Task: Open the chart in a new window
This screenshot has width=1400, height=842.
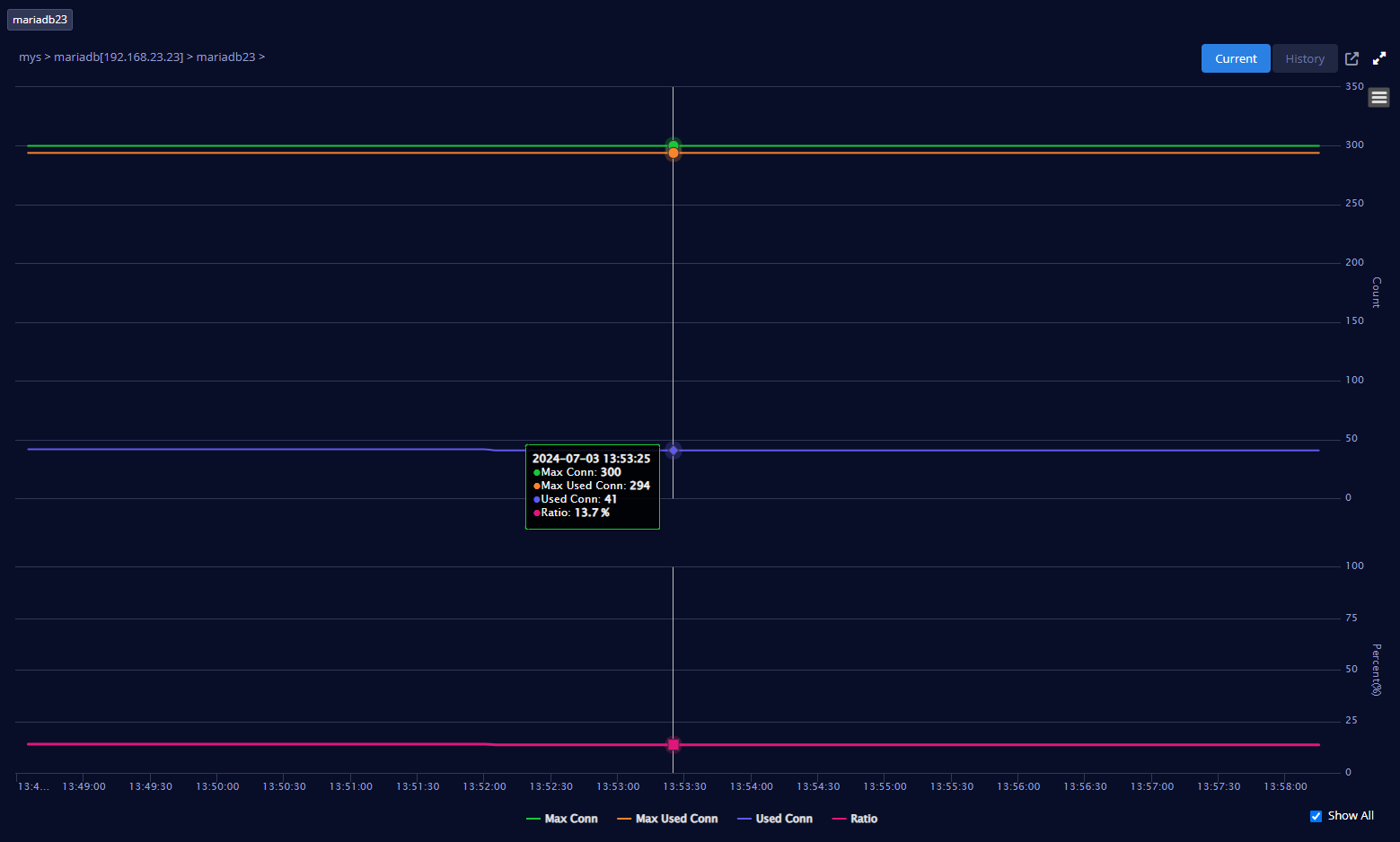Action: (x=1352, y=58)
